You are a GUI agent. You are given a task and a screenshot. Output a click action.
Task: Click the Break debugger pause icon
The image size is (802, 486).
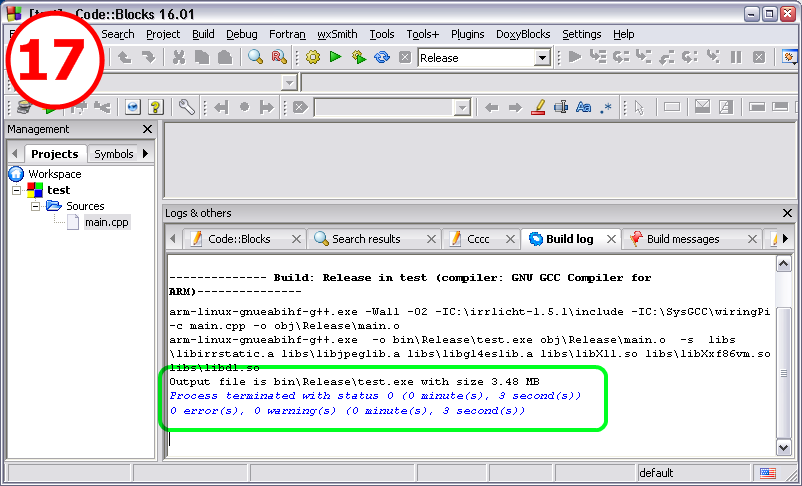(736, 57)
